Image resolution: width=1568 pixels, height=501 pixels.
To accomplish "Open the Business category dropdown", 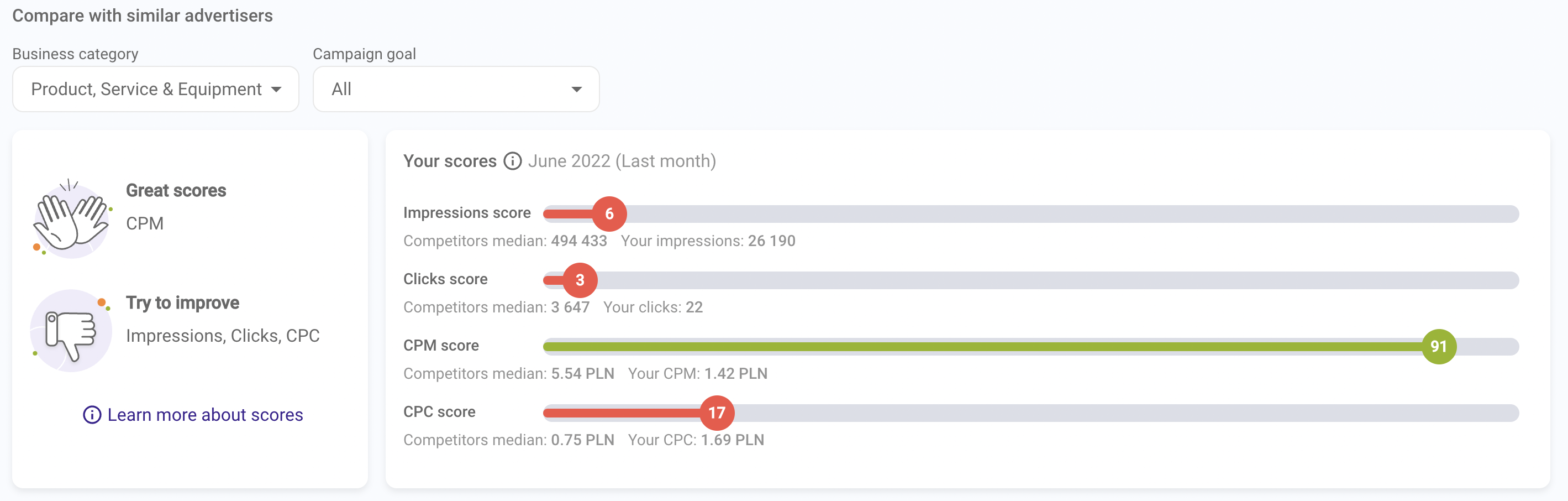I will pos(155,89).
